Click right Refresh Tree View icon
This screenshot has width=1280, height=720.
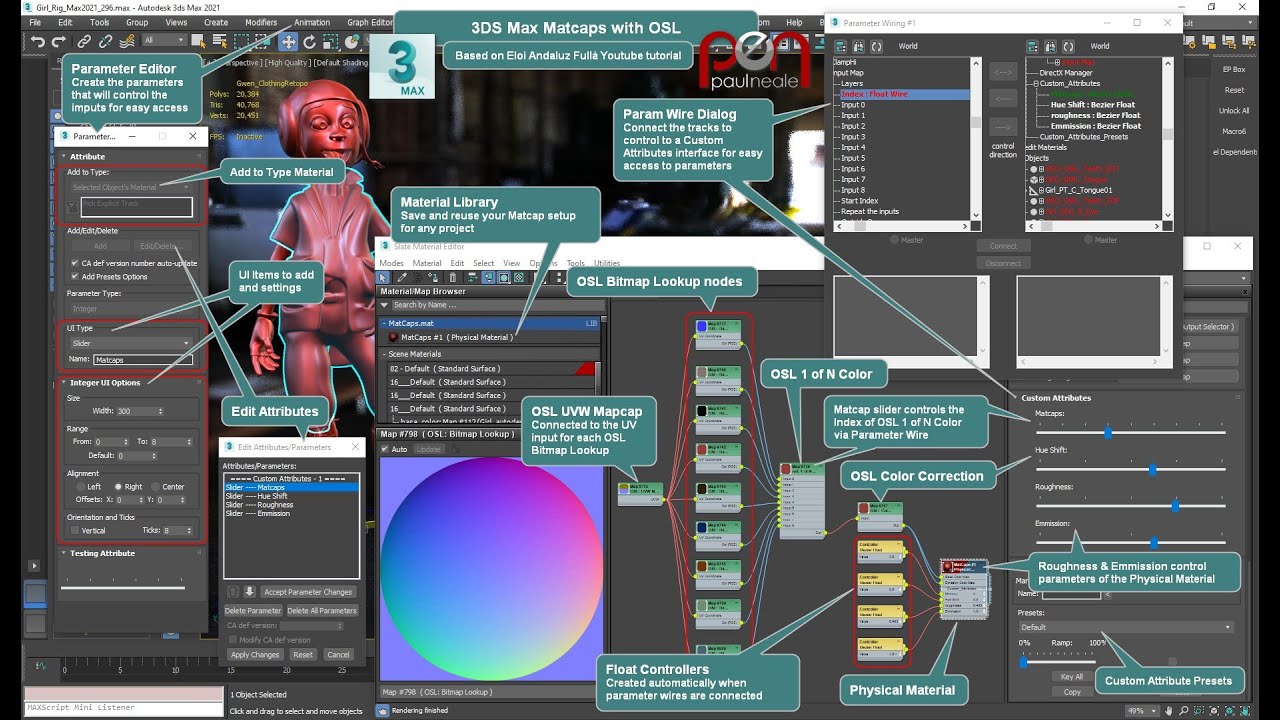(1068, 46)
